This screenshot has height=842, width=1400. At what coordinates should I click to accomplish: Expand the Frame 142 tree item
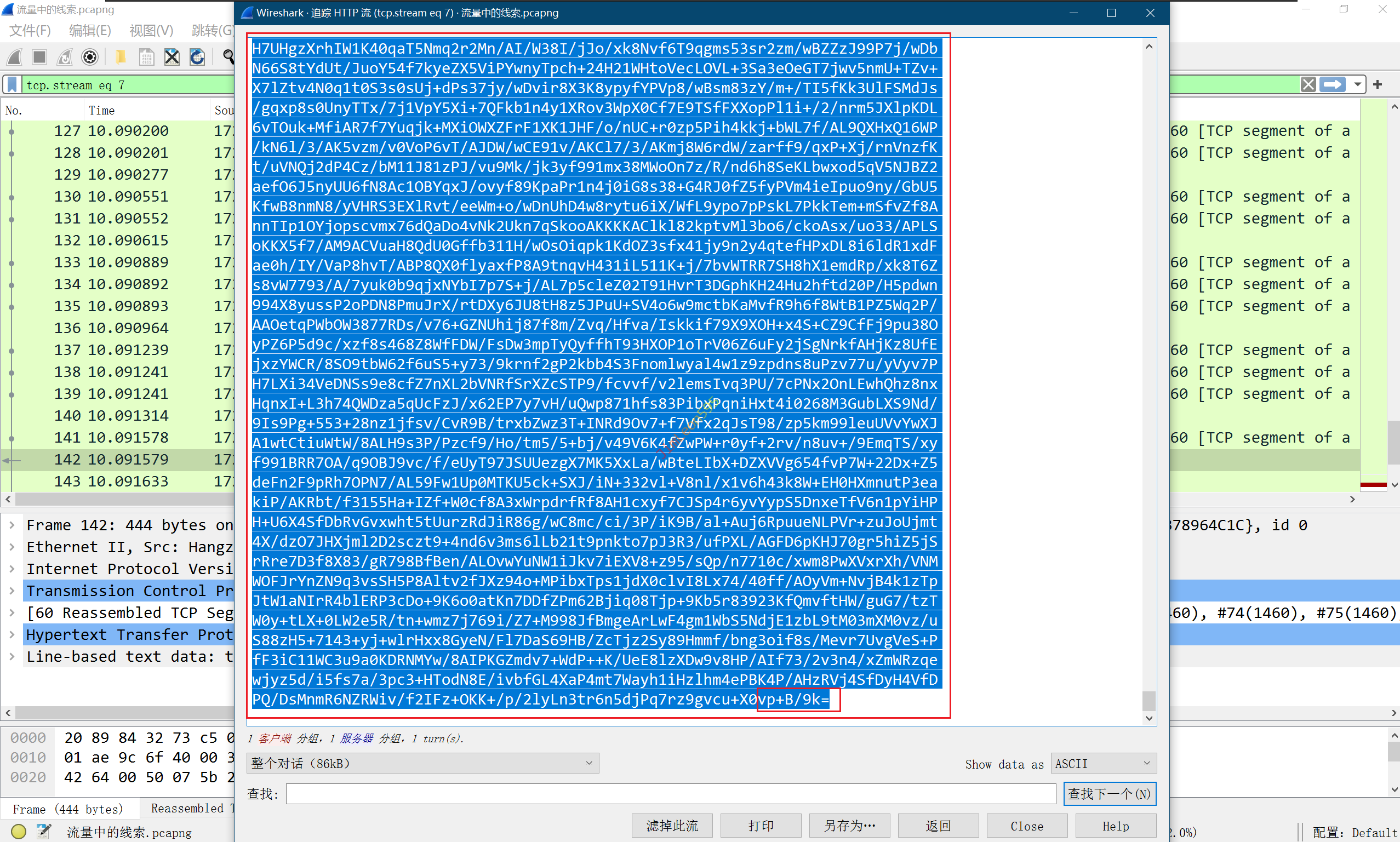click(12, 525)
